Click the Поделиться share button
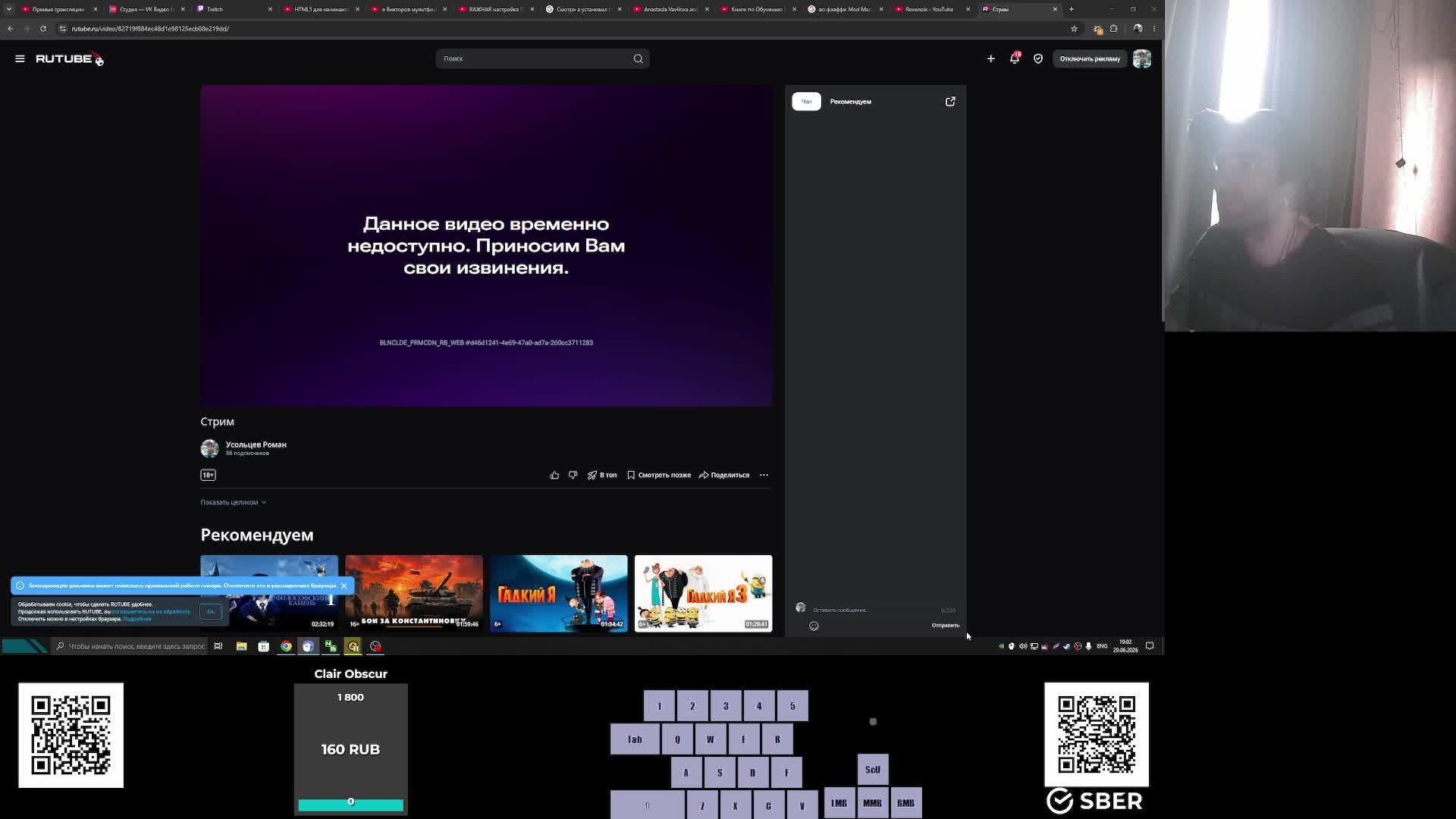The height and width of the screenshot is (819, 1456). (724, 475)
